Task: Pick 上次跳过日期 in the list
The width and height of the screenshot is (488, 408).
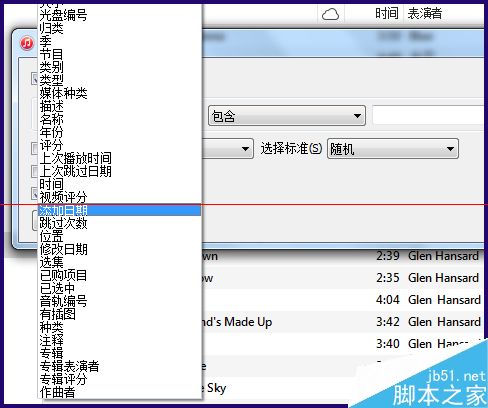Action: tap(120, 171)
